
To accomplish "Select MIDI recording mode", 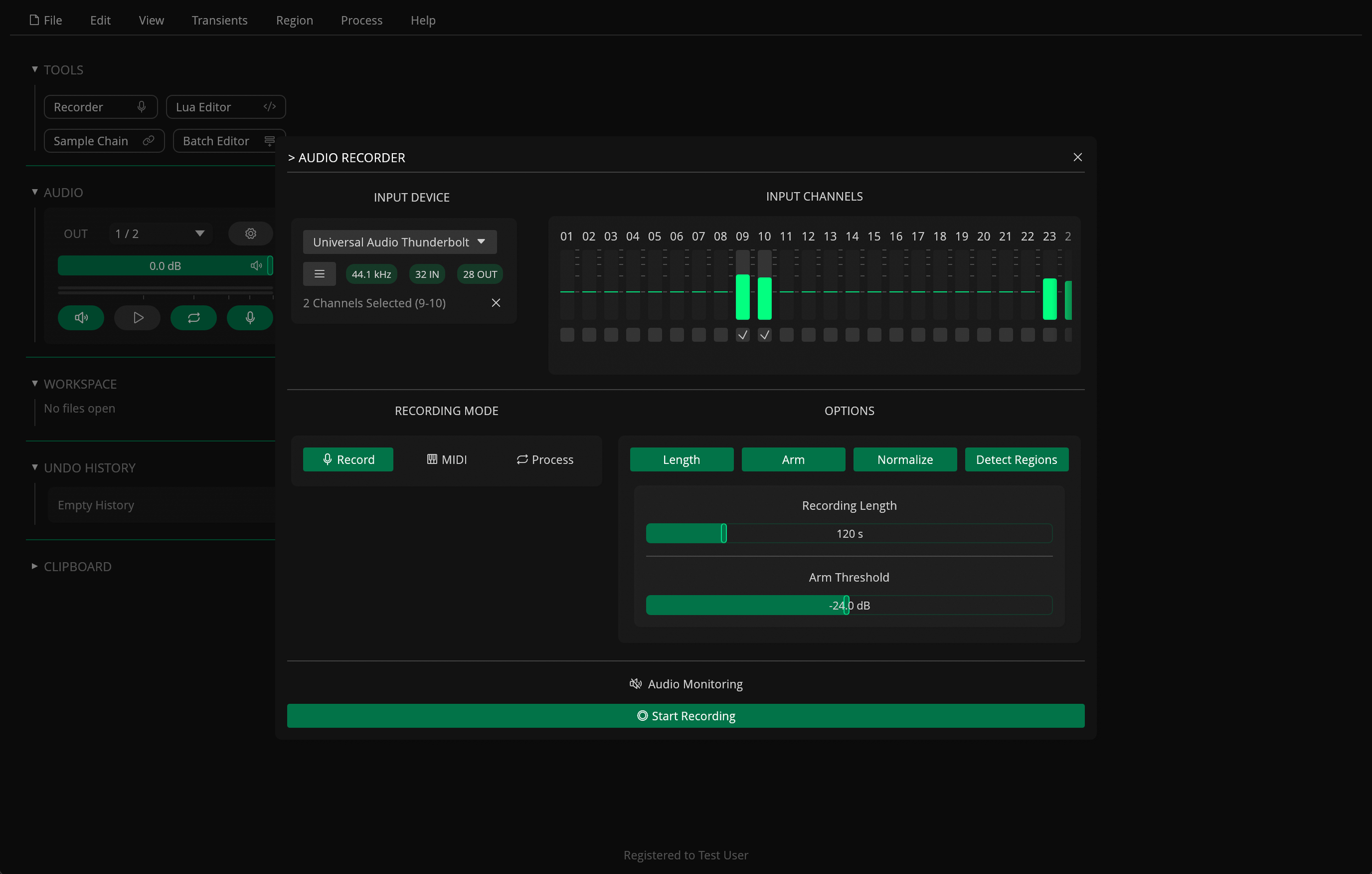I will [447, 460].
